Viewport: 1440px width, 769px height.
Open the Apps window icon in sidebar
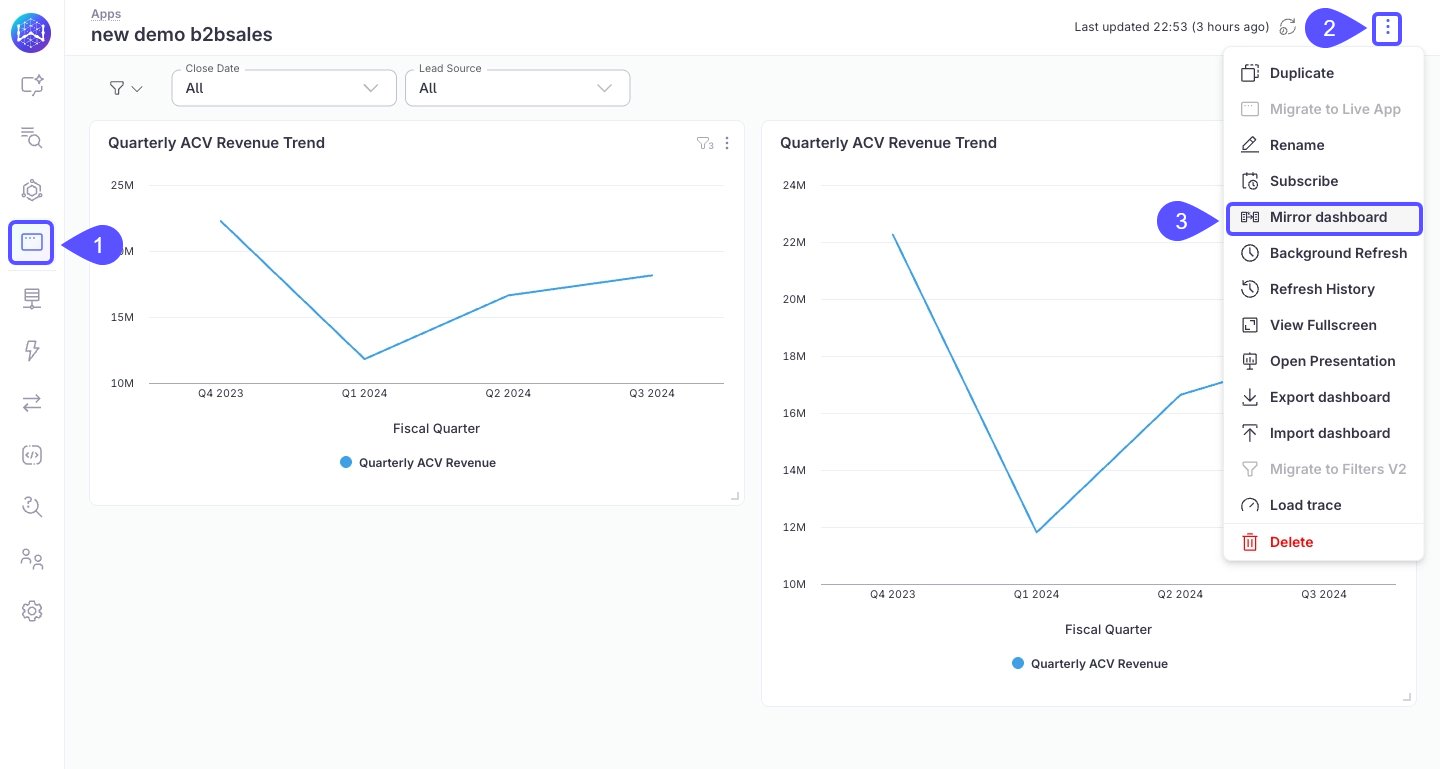pos(31,243)
